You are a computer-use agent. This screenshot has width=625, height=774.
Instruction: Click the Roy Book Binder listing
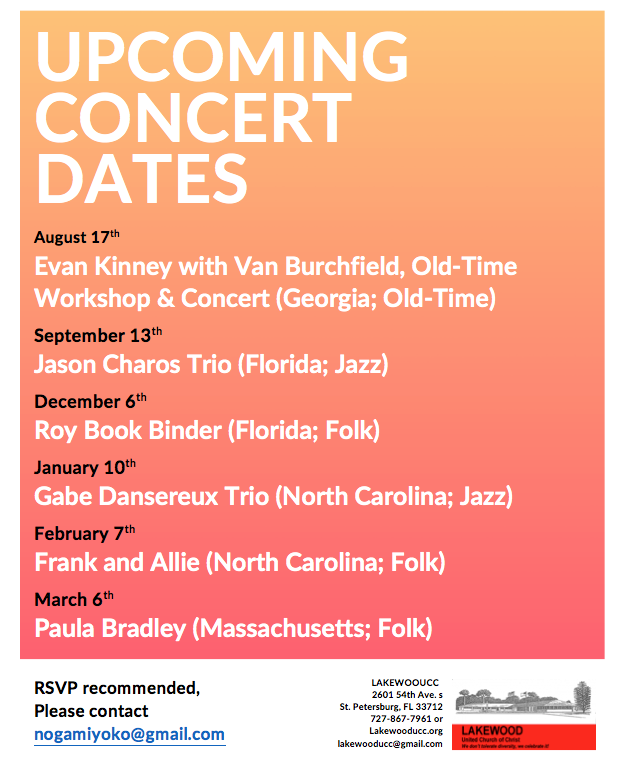point(207,430)
